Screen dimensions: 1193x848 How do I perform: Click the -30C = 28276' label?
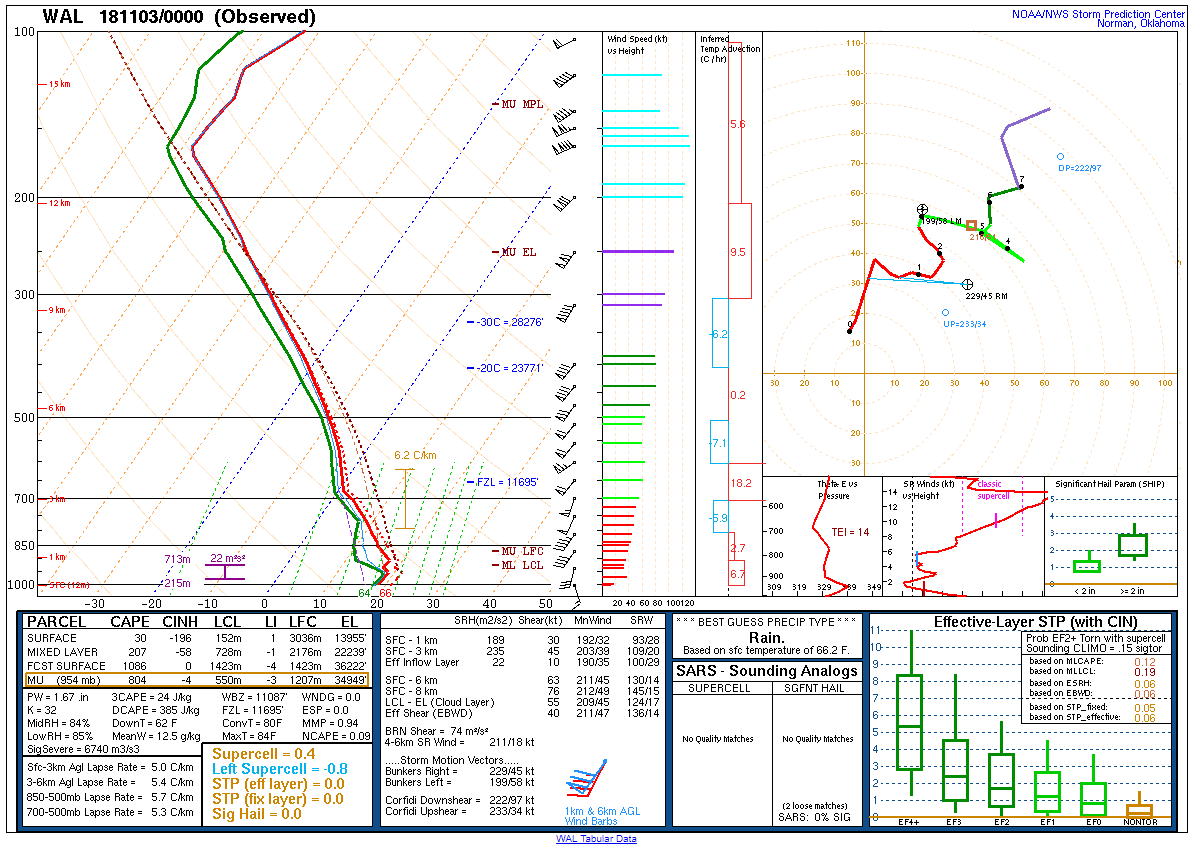pyautogui.click(x=511, y=322)
